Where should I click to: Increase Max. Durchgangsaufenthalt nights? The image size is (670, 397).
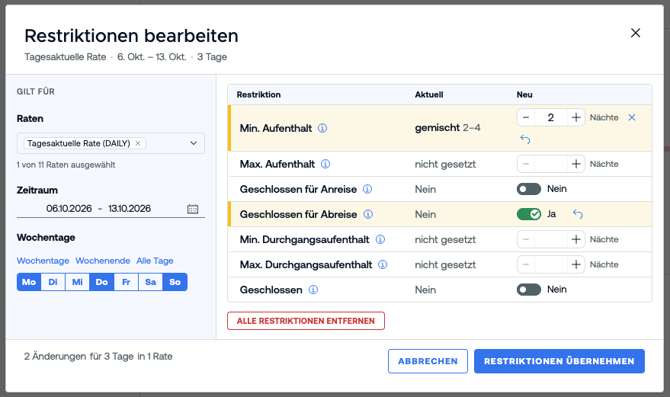tap(576, 265)
